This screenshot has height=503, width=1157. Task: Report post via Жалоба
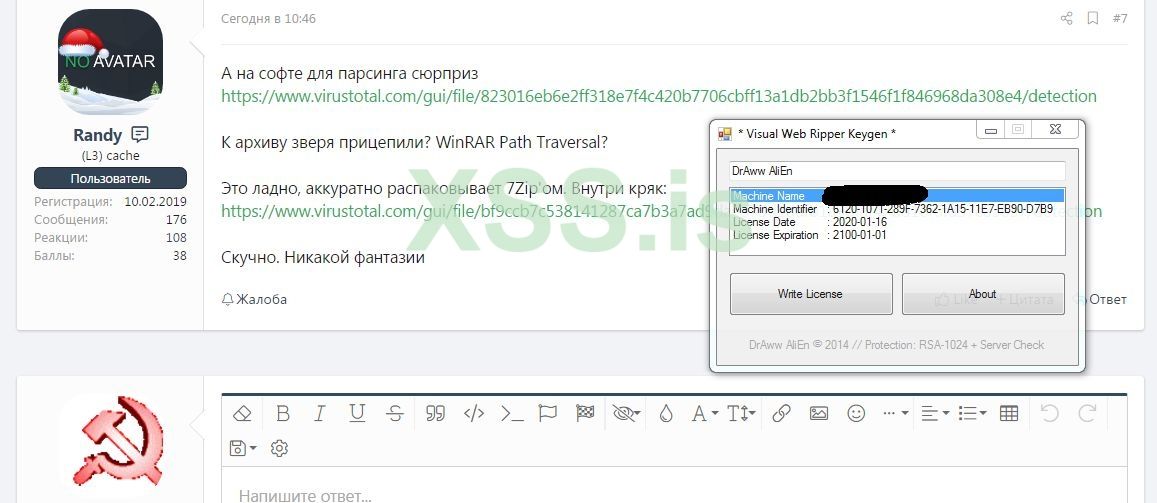point(254,299)
